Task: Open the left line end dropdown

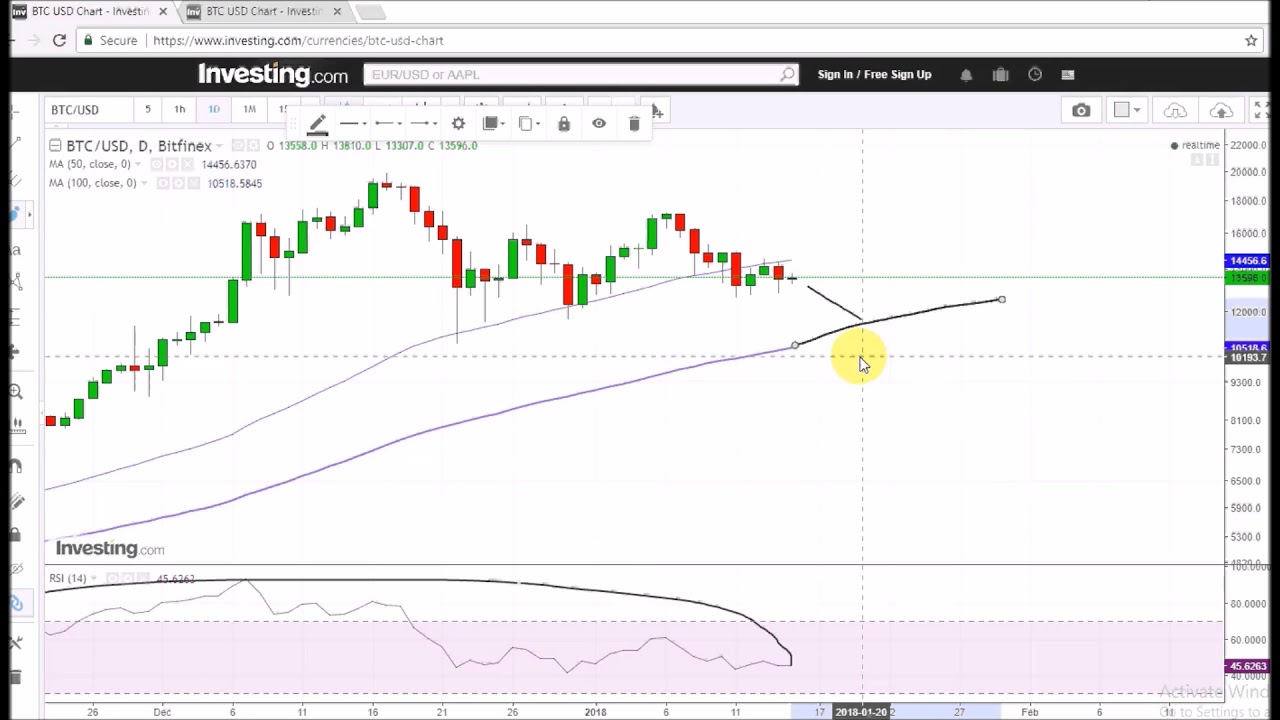Action: pyautogui.click(x=388, y=123)
